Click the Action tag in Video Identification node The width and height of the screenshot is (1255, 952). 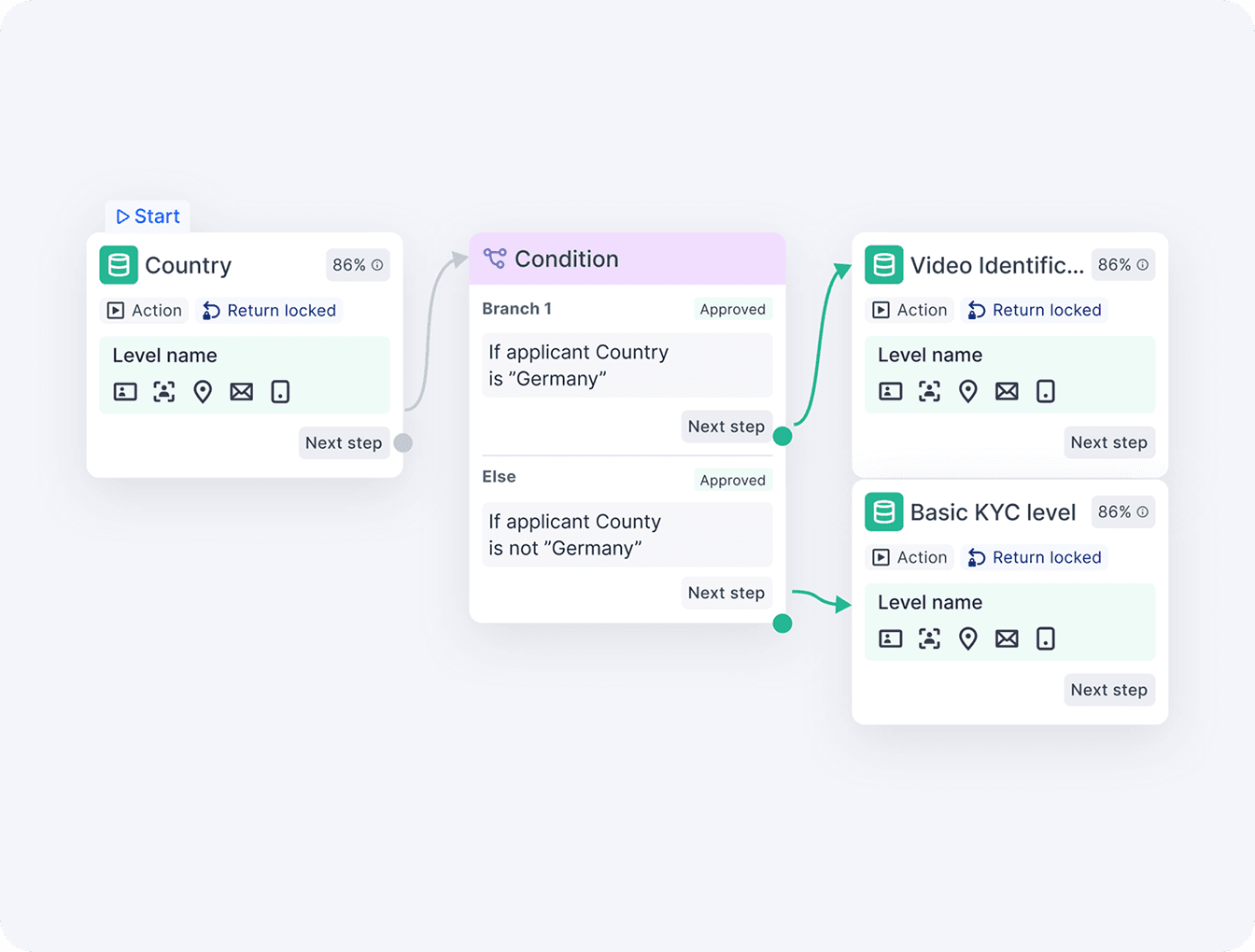(x=910, y=310)
